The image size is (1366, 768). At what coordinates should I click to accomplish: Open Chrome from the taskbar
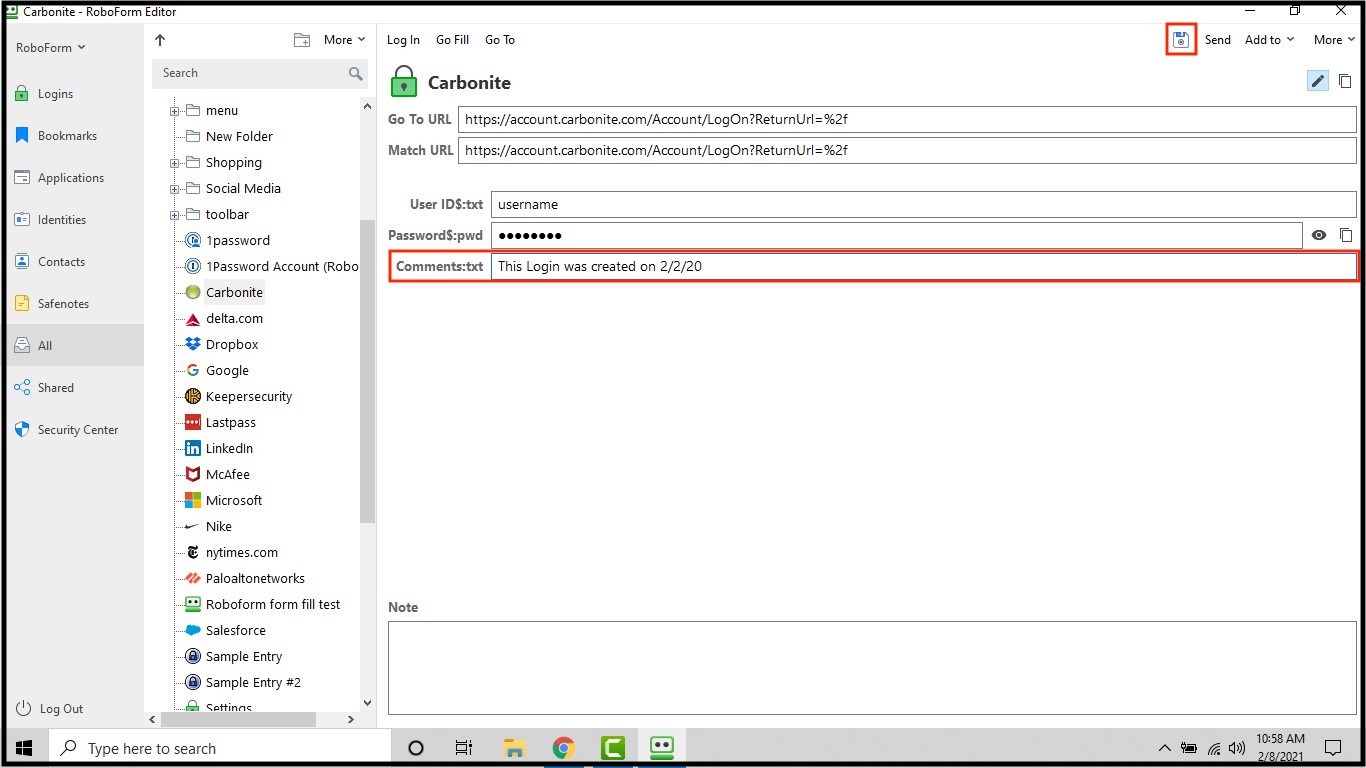click(564, 748)
